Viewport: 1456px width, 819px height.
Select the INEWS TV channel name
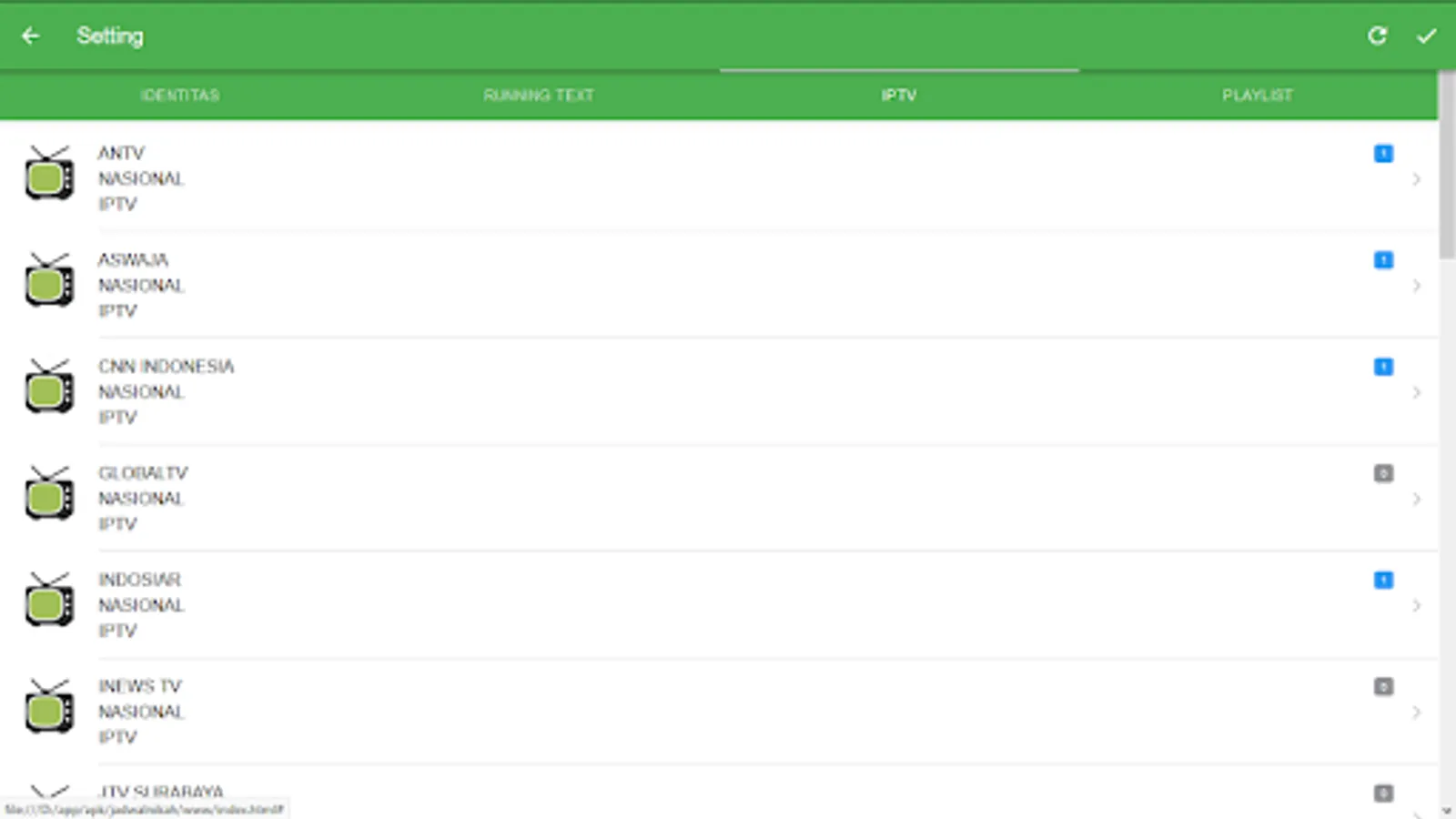point(139,685)
